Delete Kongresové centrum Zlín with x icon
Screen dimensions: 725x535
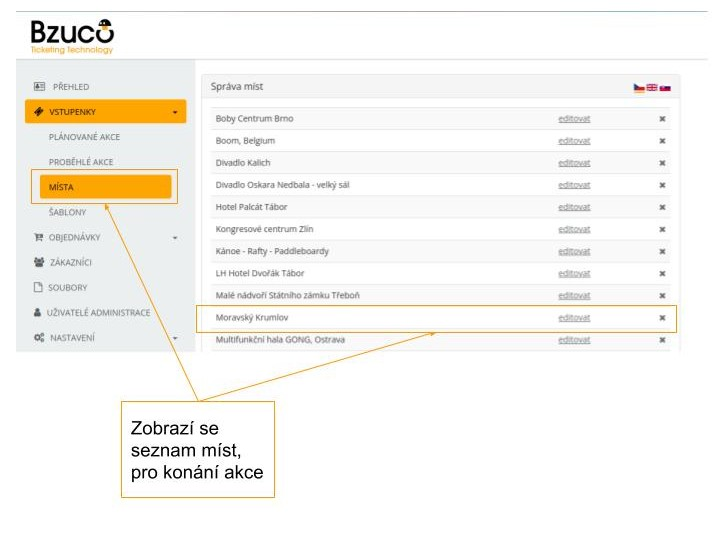coord(662,229)
